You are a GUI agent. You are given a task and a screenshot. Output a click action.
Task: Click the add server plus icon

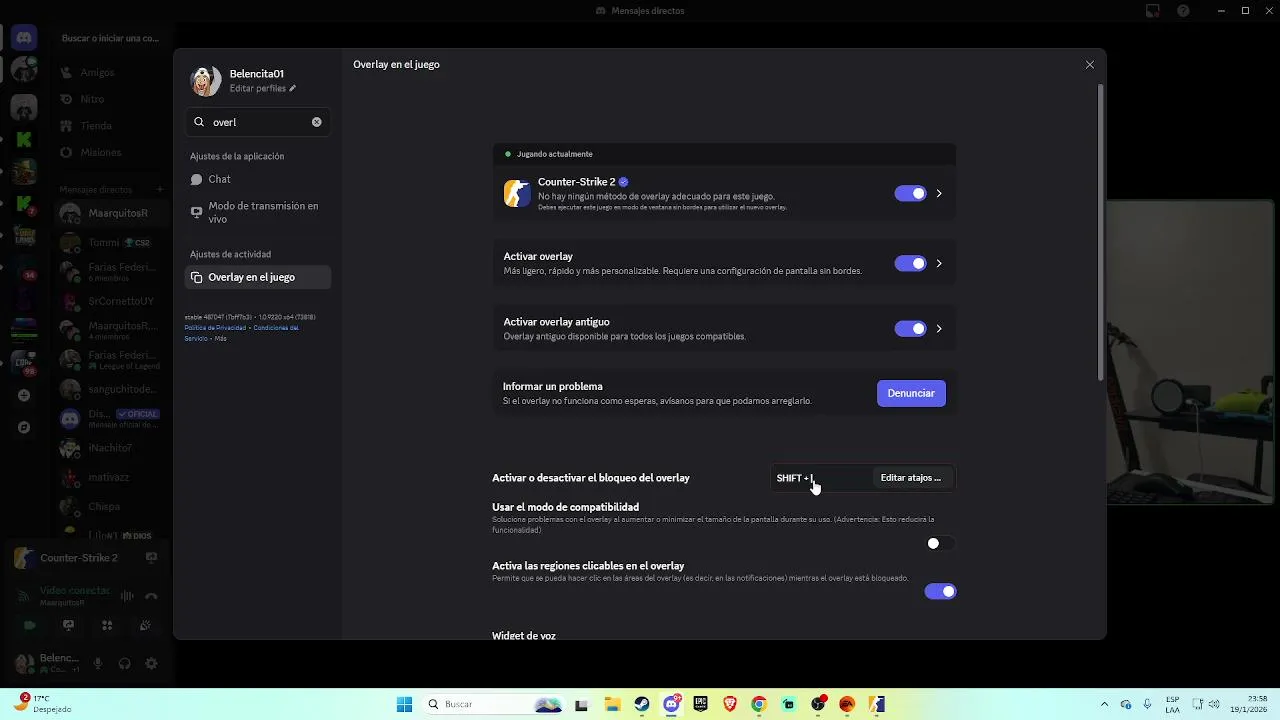click(x=24, y=396)
